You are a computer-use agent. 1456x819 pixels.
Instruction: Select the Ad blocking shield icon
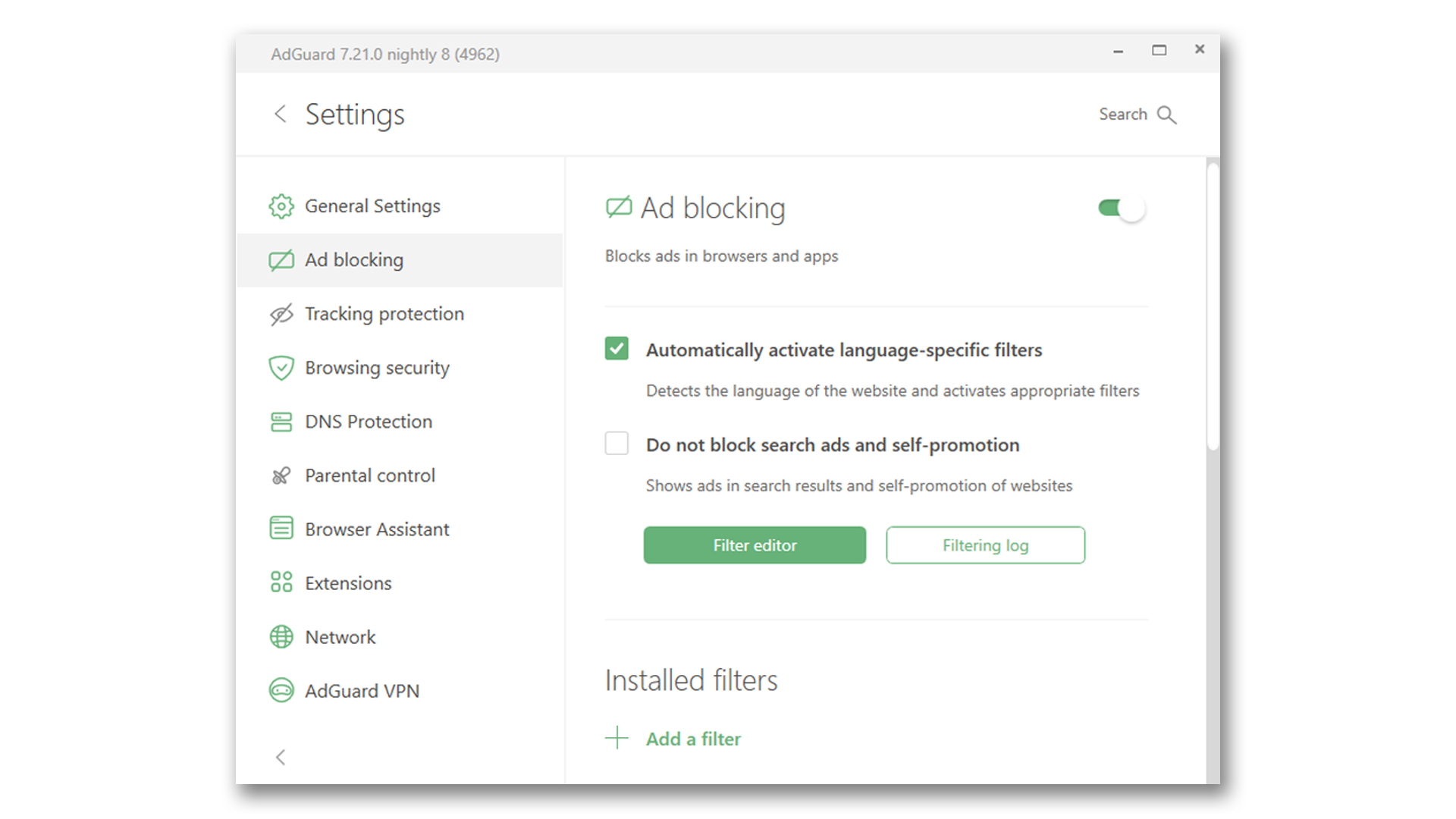point(281,259)
